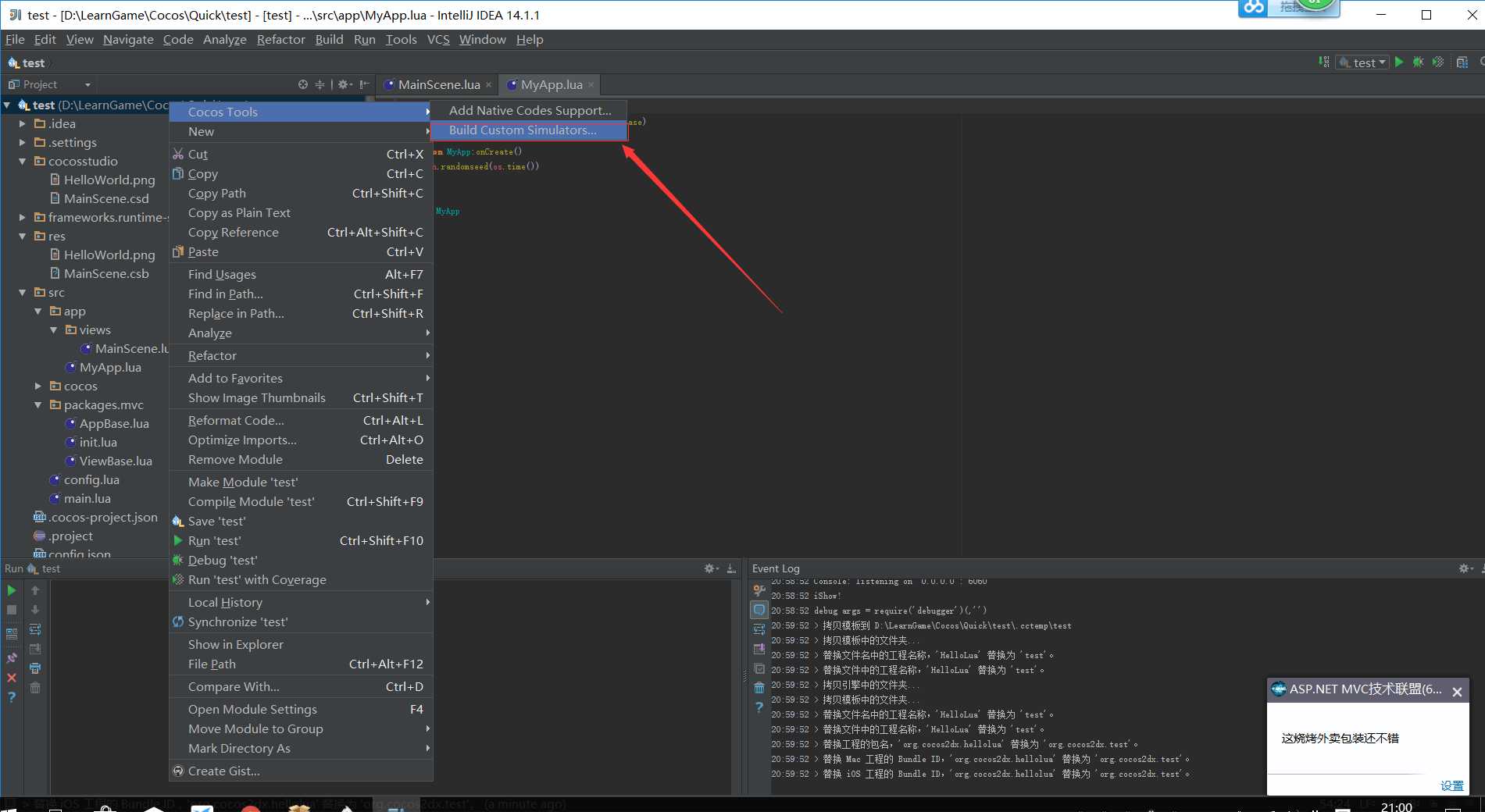This screenshot has height=812, width=1485.
Task: Toggle soft-wraps in Event Log
Action: pos(759,629)
